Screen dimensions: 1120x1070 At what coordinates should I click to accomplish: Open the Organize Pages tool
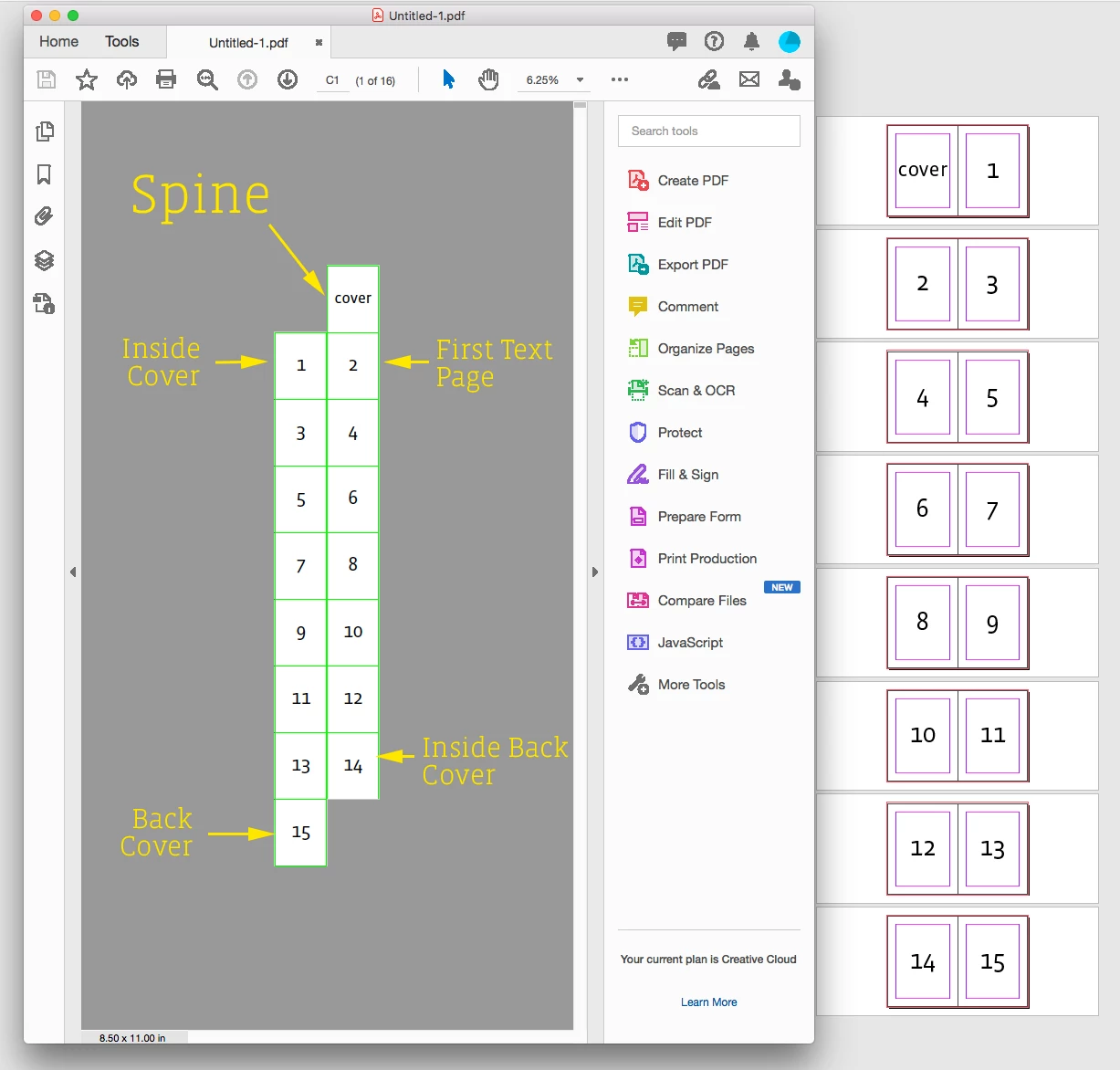tap(690, 348)
